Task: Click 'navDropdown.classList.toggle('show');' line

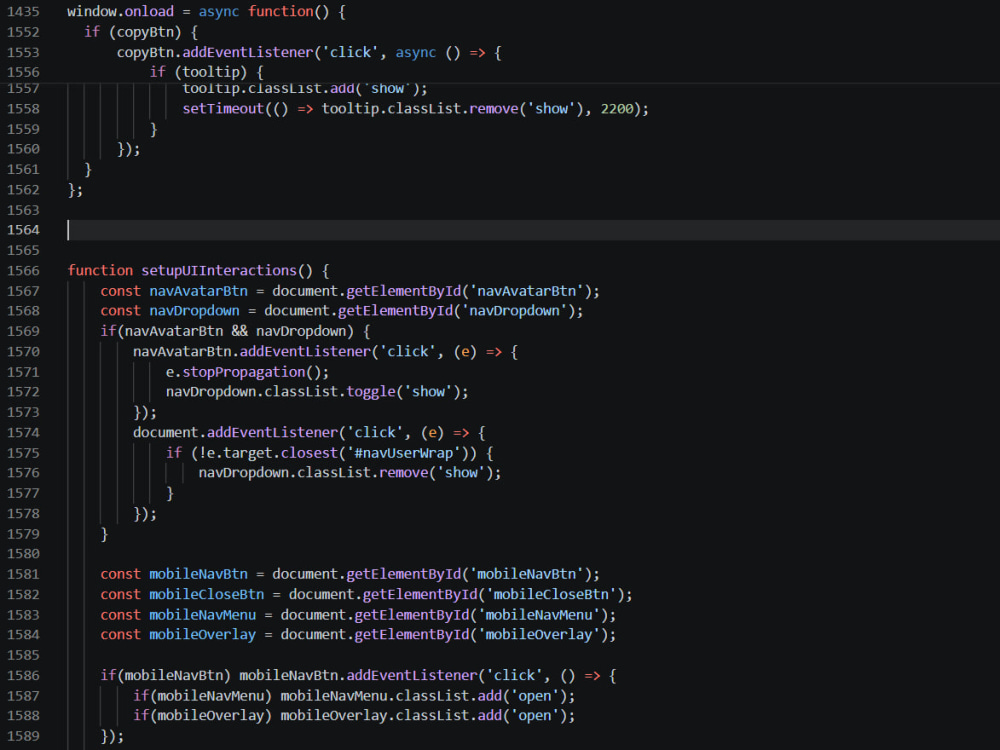Action: click(317, 392)
